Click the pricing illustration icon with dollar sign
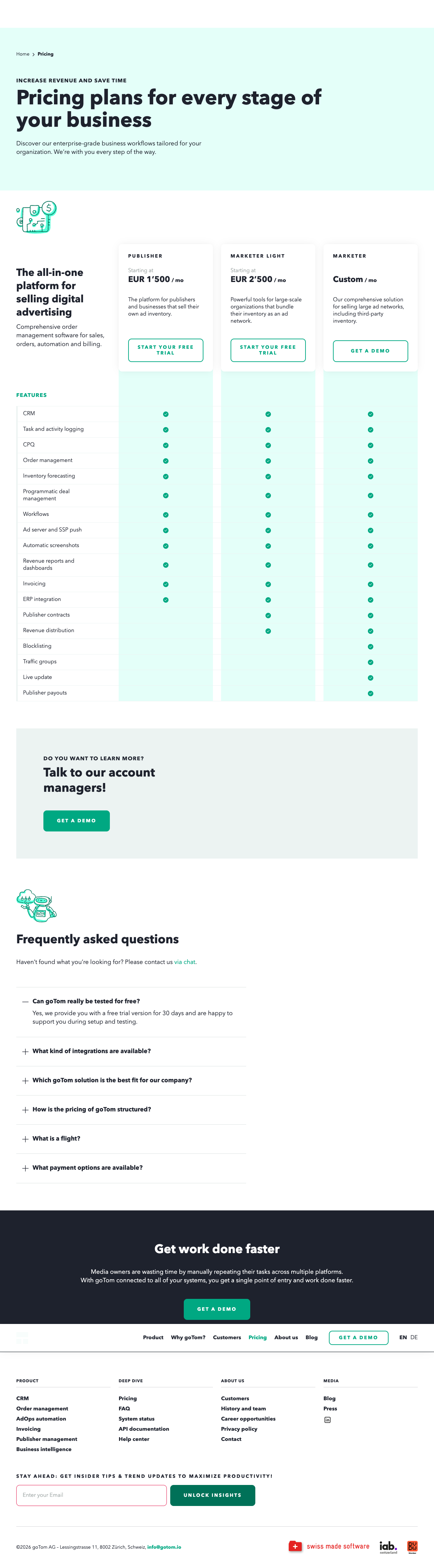Image resolution: width=434 pixels, height=1568 pixels. click(37, 217)
